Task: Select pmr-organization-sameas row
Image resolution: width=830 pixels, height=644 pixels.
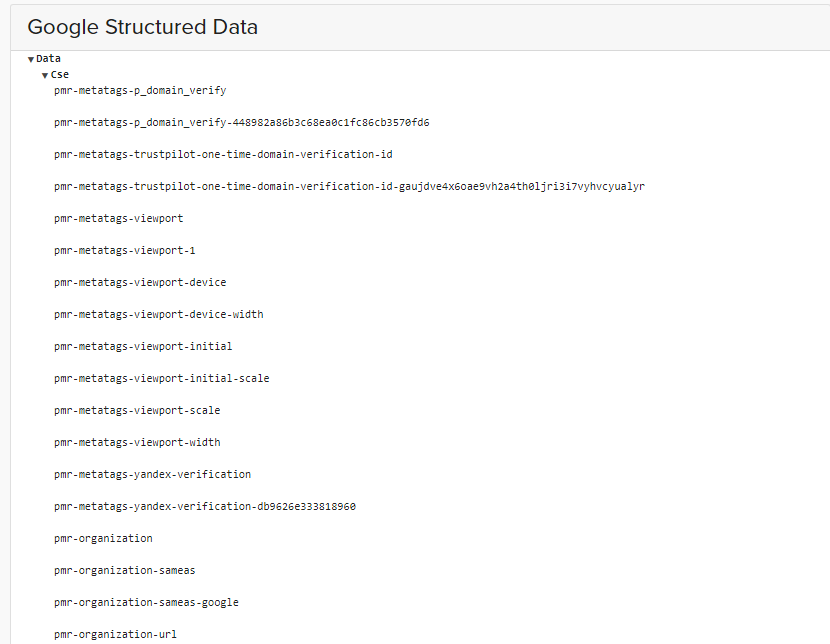Action: (x=124, y=570)
